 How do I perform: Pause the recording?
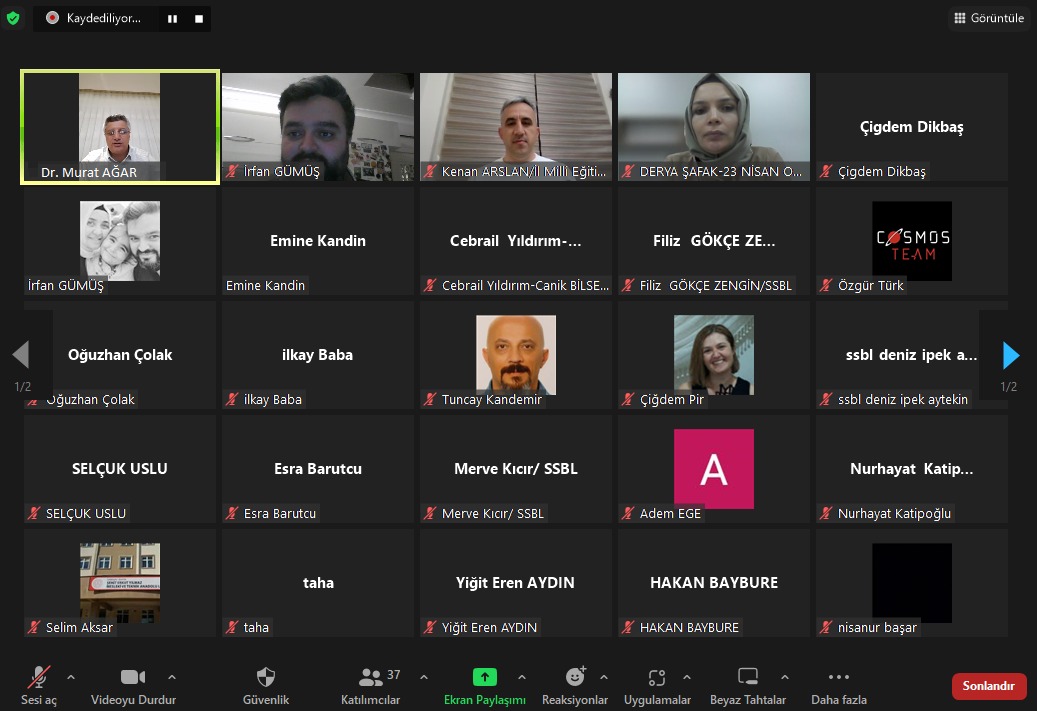click(173, 19)
